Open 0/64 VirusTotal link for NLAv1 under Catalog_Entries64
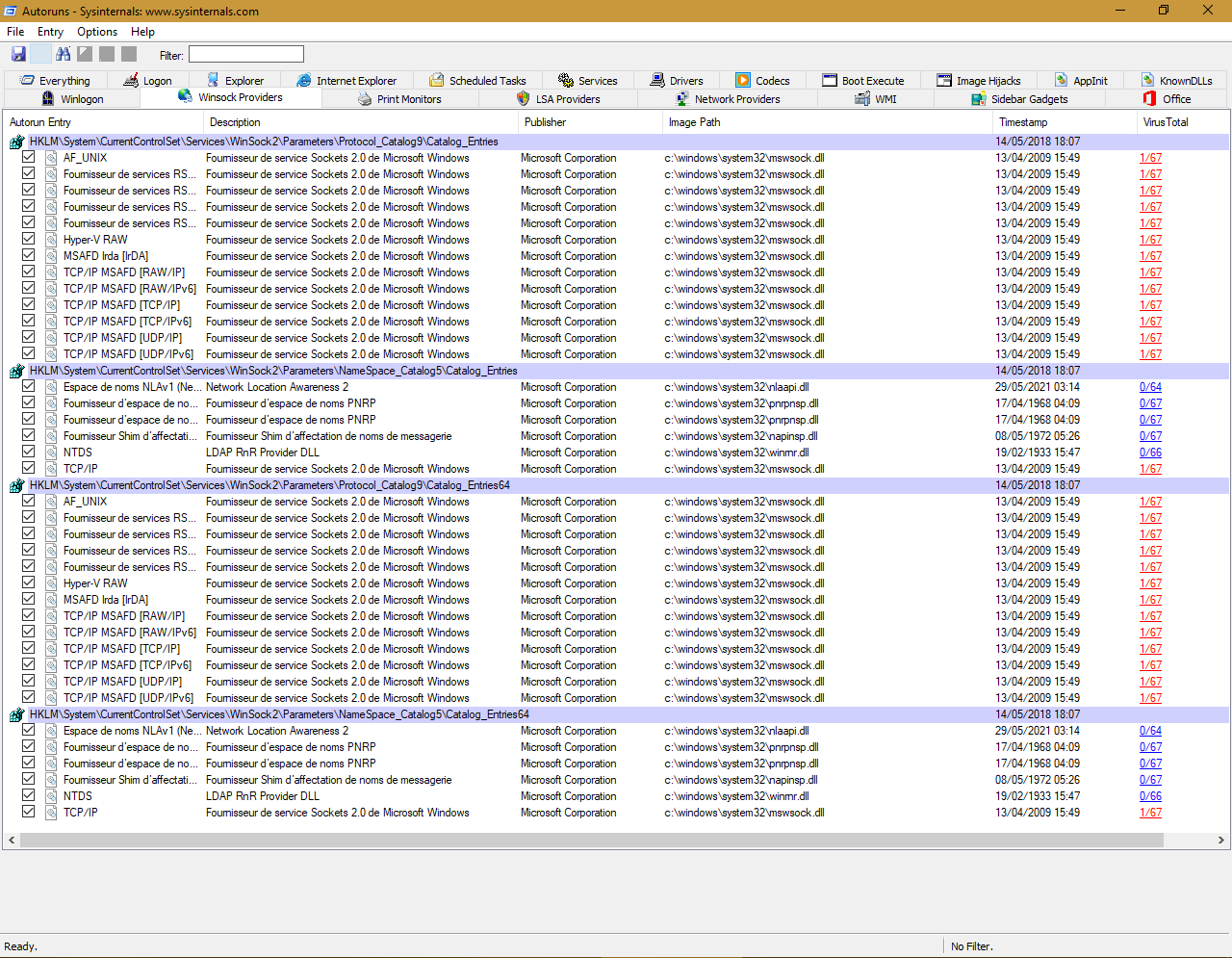This screenshot has height=958, width=1232. click(x=1150, y=731)
